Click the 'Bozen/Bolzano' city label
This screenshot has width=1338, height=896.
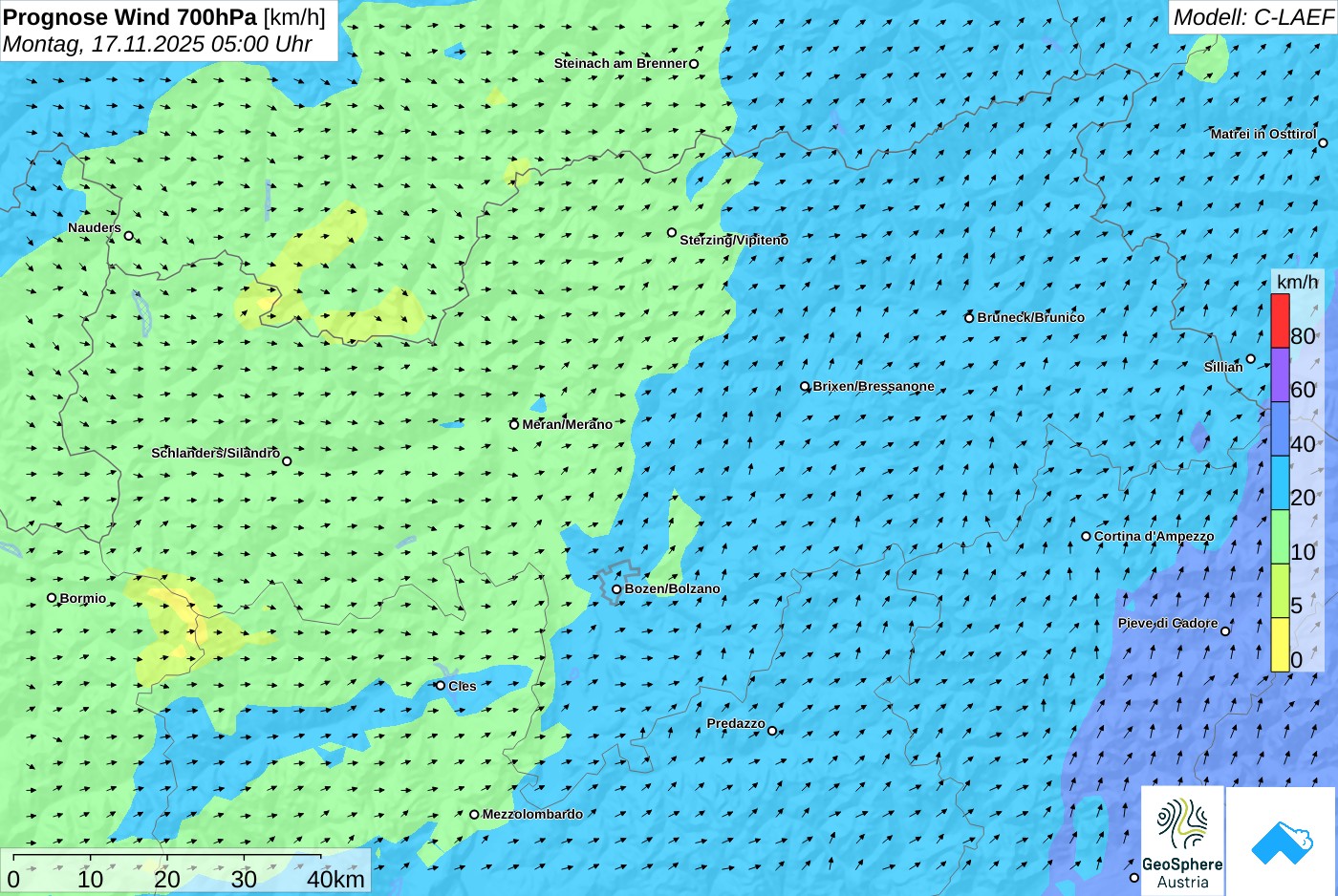pyautogui.click(x=672, y=589)
